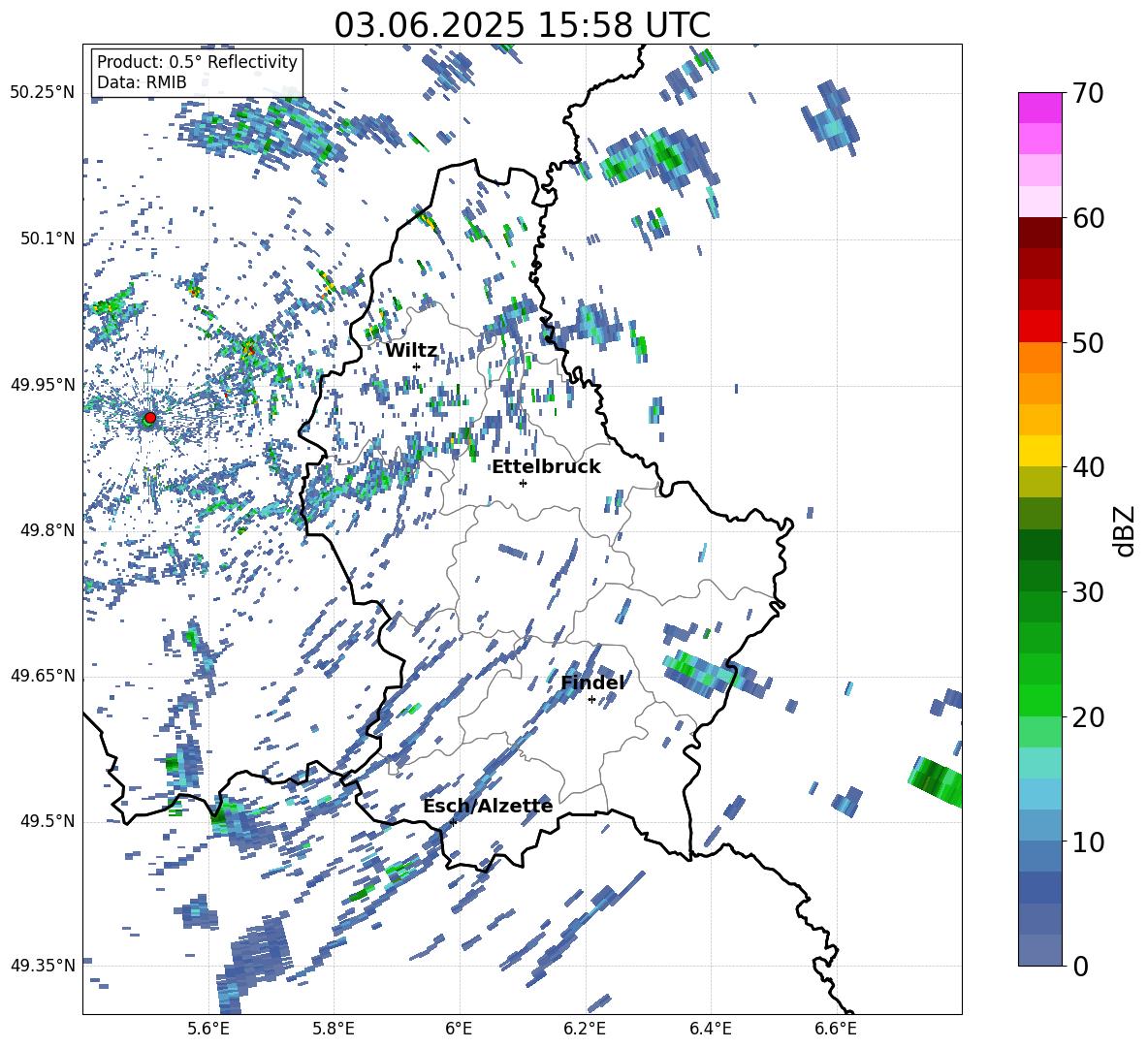Click the Wiltz city label
This screenshot has height=1048, width=1148.
411,351
